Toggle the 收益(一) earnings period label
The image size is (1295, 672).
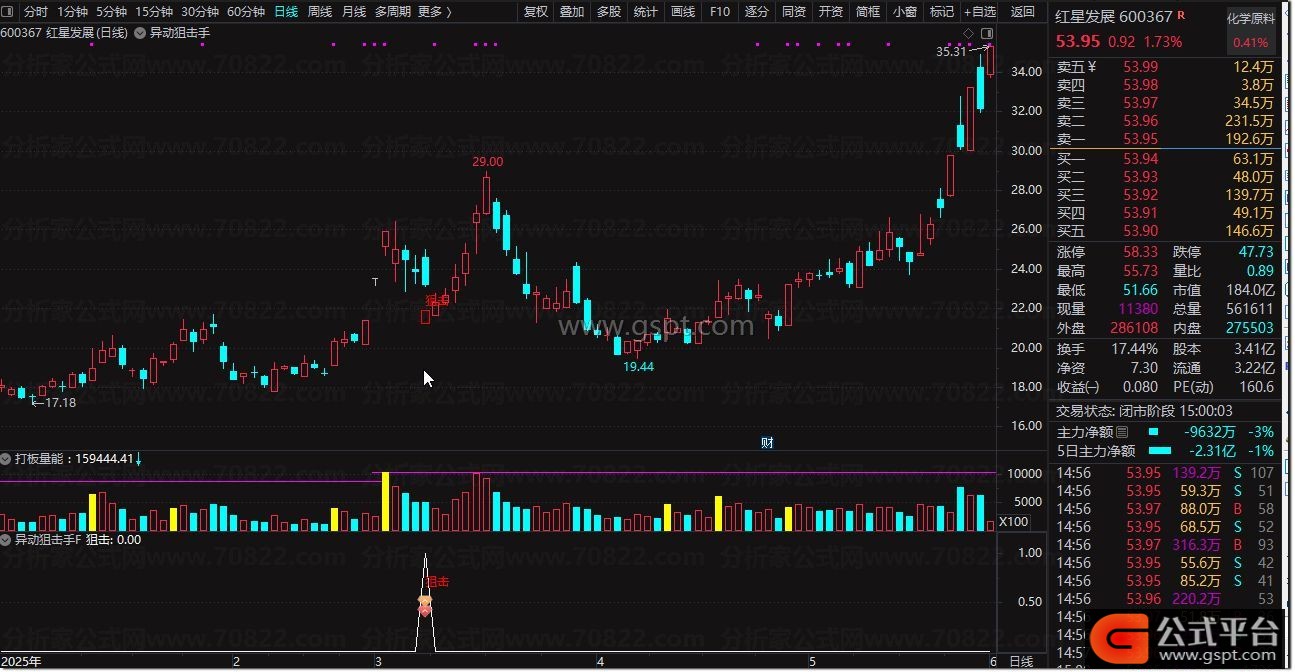(1078, 387)
